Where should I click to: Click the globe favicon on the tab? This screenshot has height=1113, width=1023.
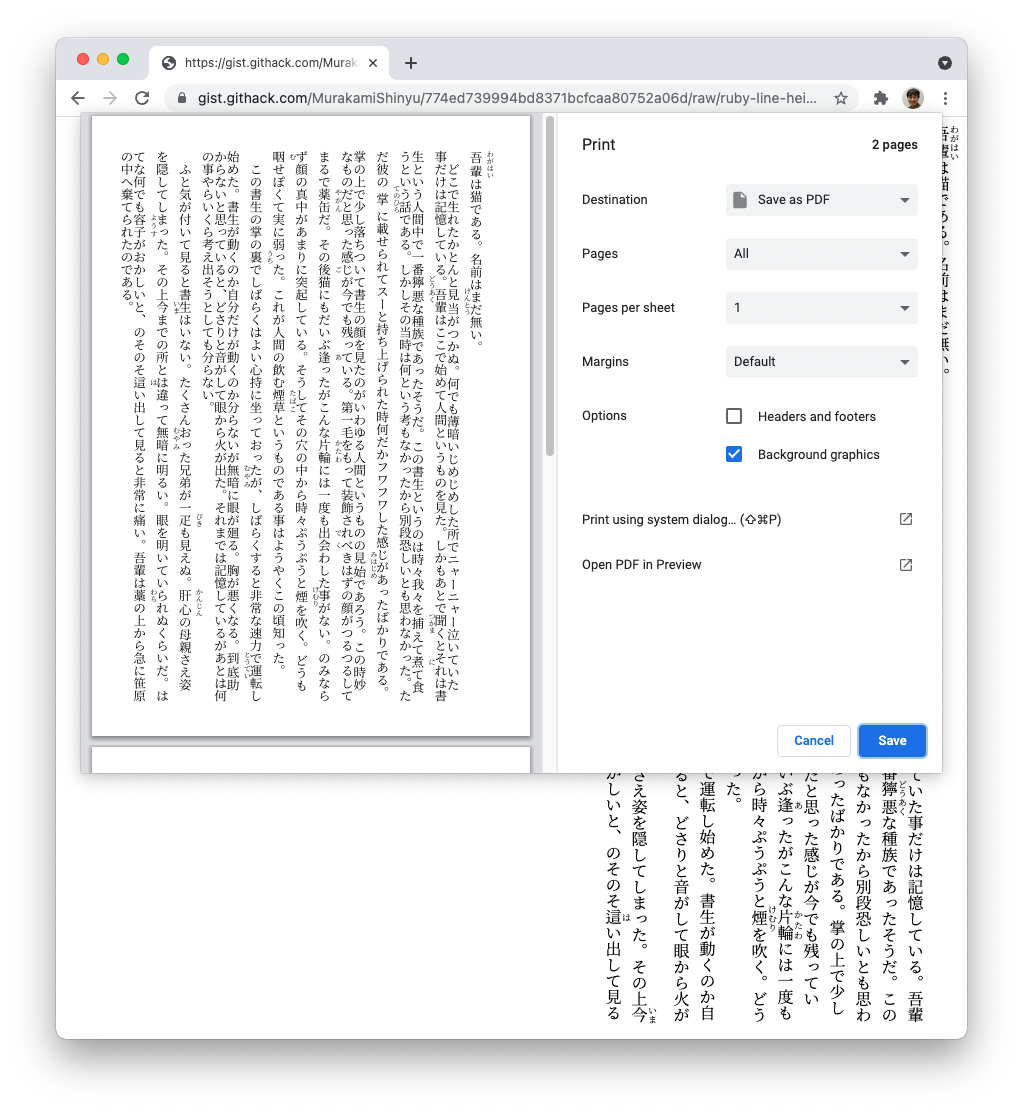(169, 63)
